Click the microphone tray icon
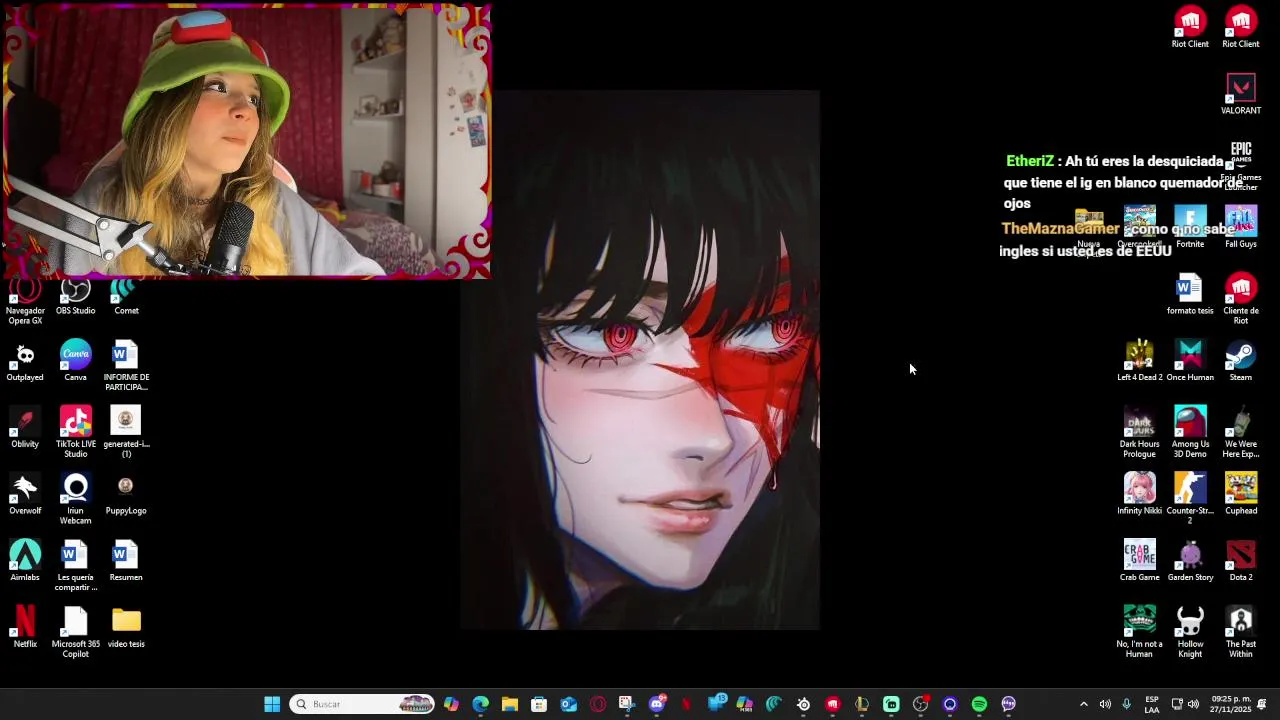This screenshot has width=1280, height=720. pyautogui.click(x=1127, y=704)
